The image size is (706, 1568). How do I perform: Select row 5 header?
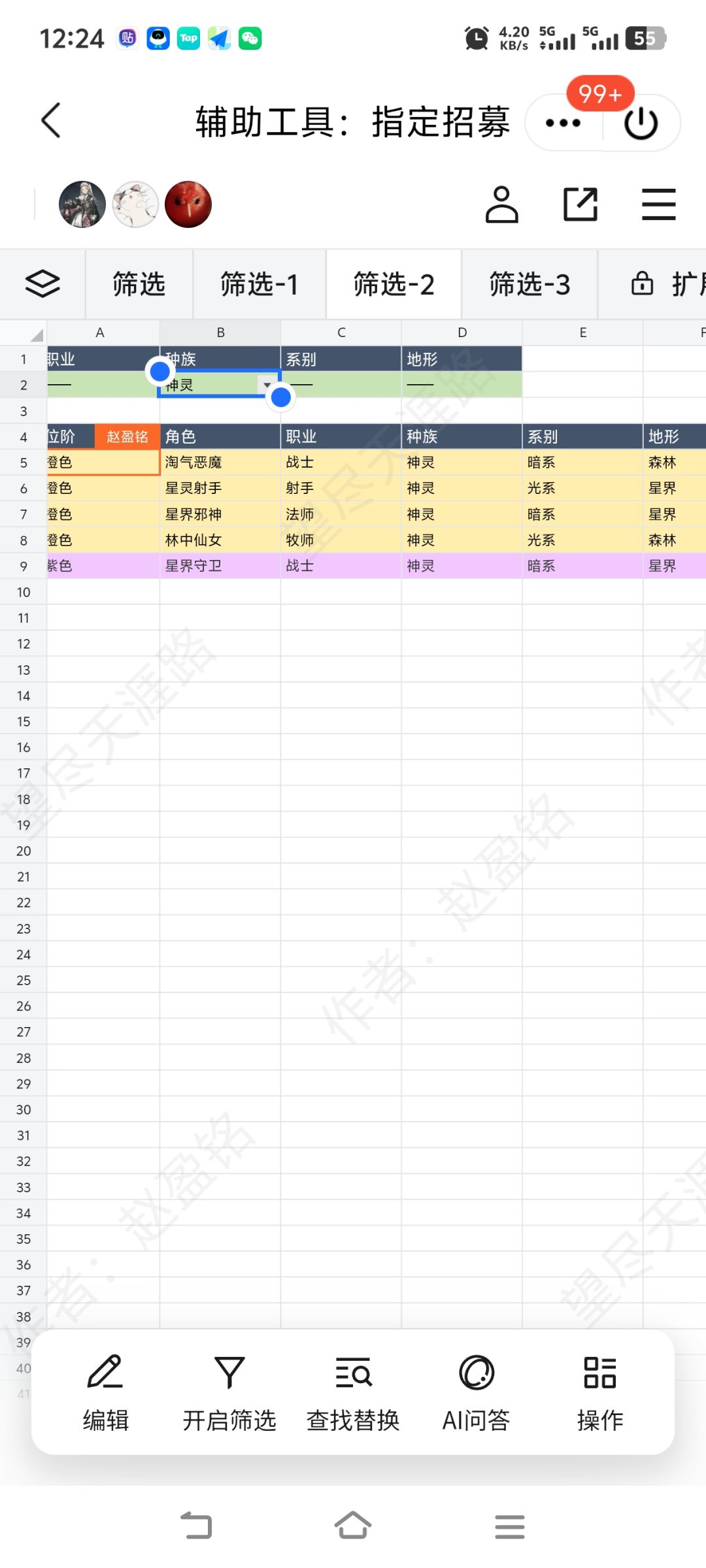coord(24,463)
